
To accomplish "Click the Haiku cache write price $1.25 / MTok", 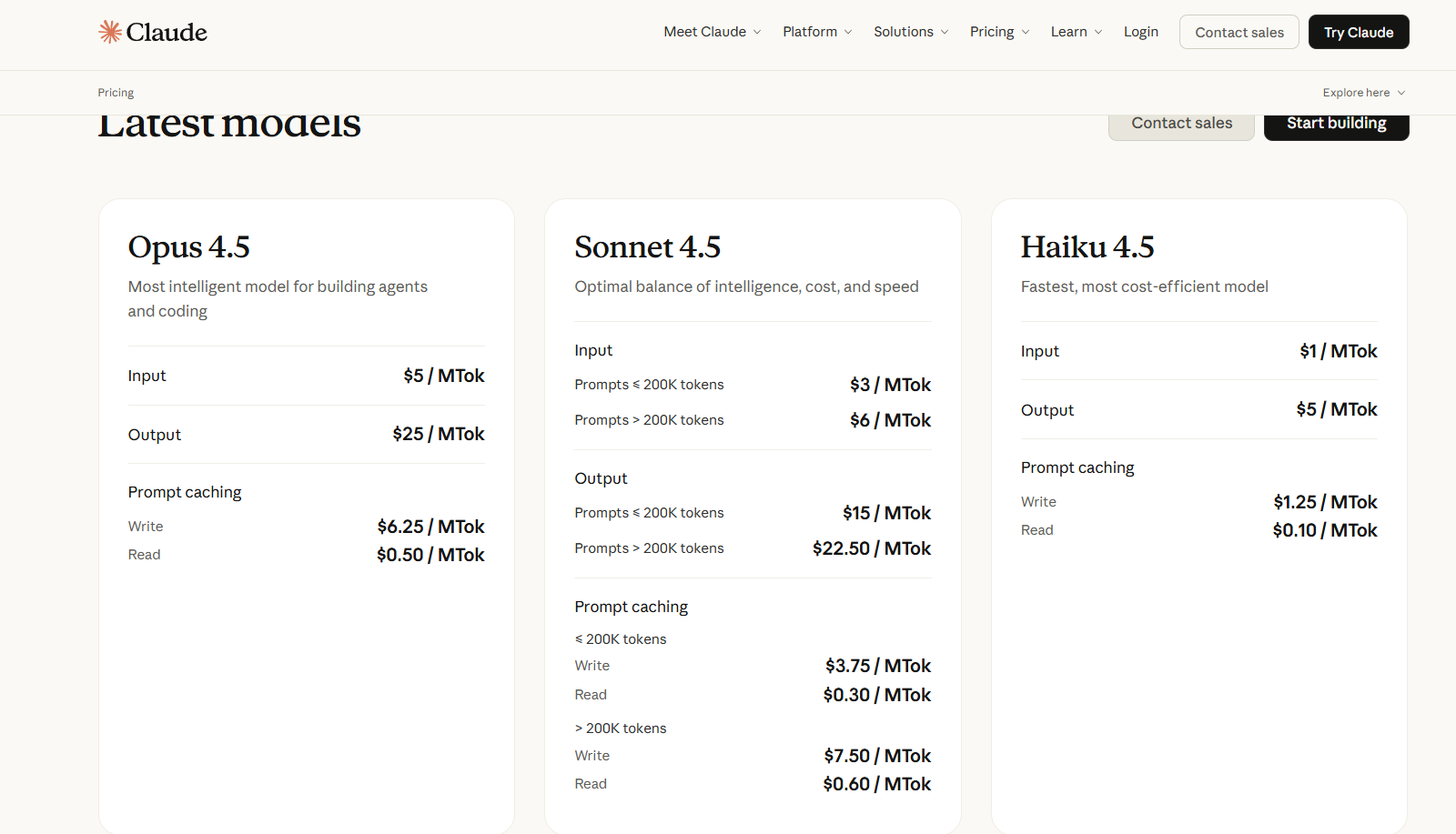I will (x=1325, y=502).
